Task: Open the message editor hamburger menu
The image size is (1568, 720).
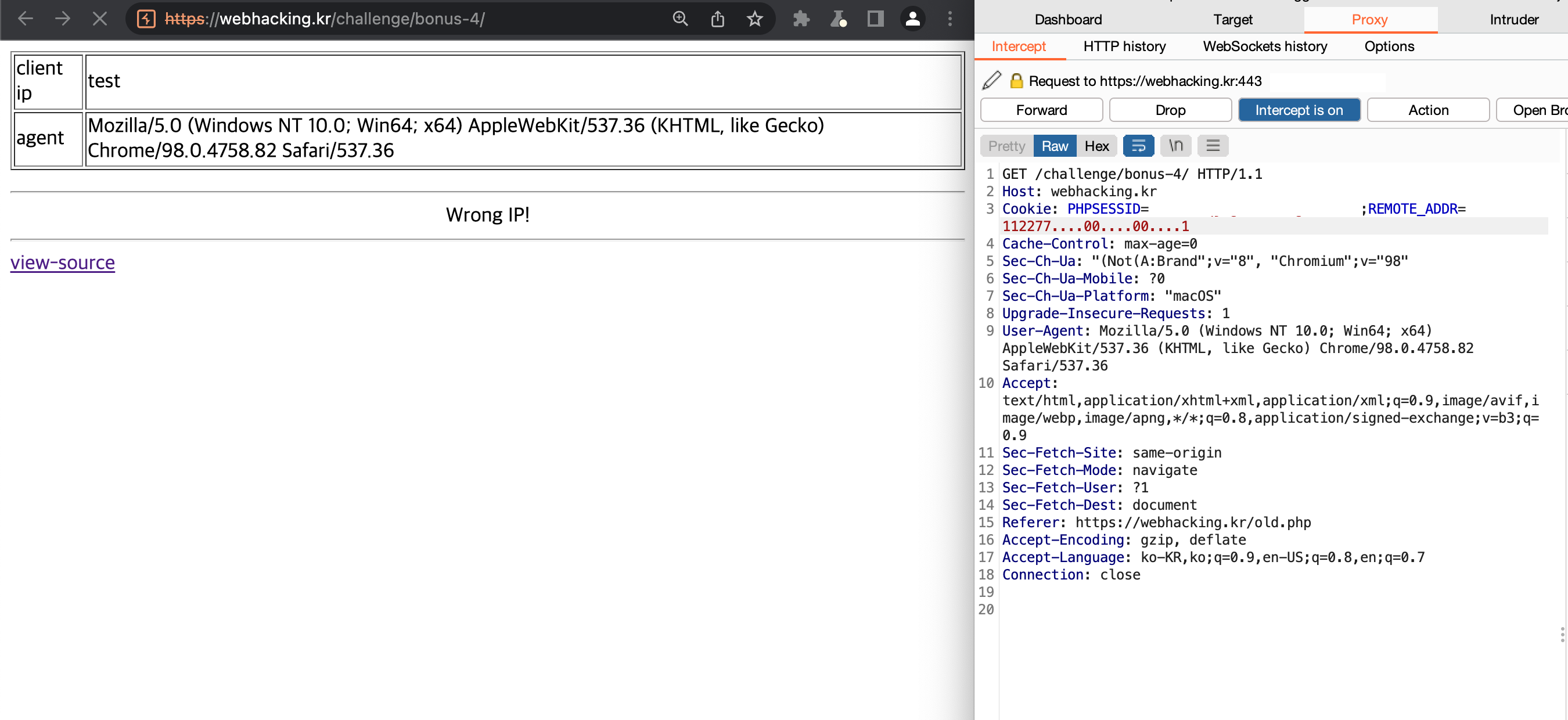Action: tap(1213, 146)
